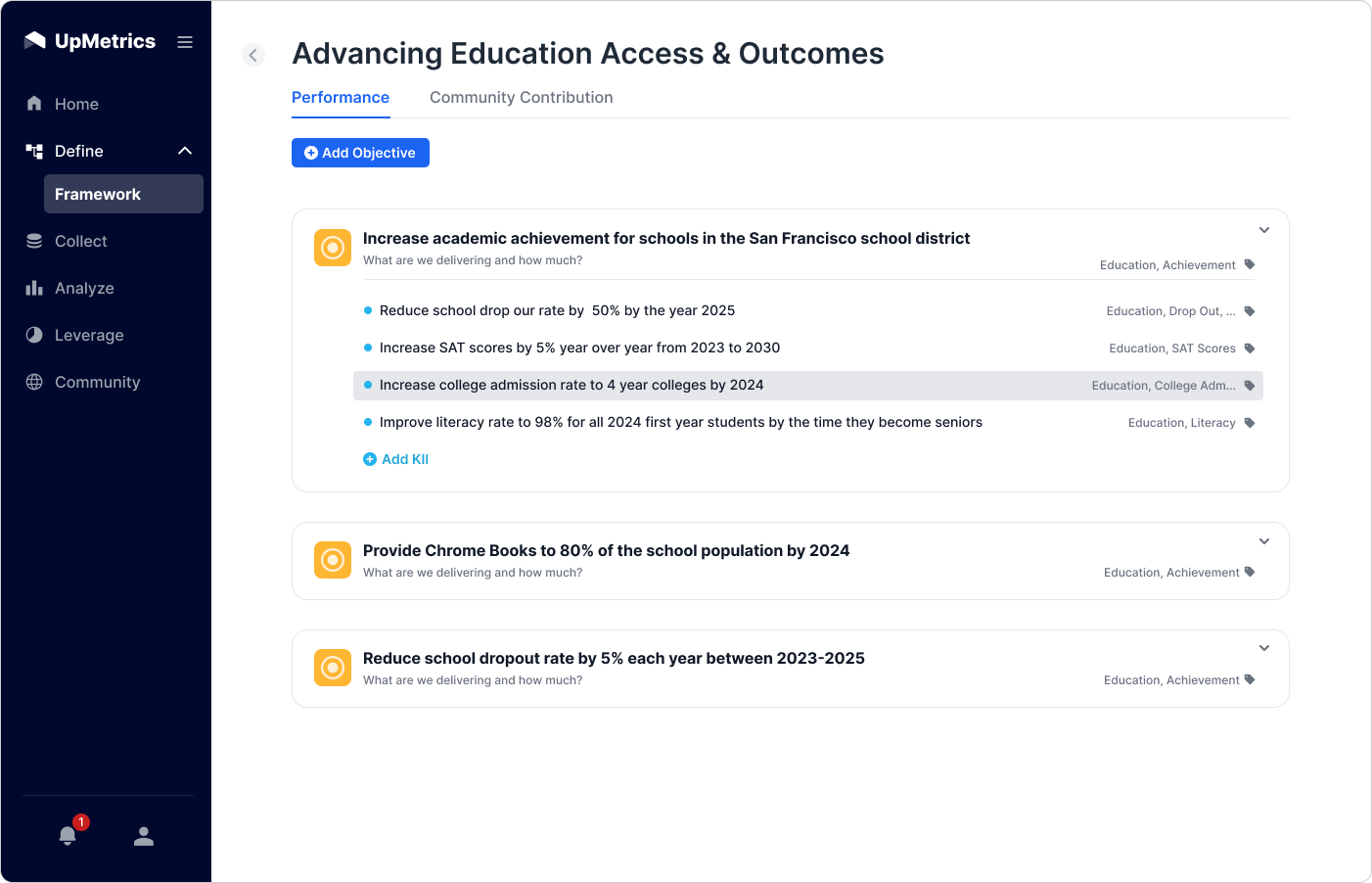Click the notification bell icon
This screenshot has width=1372, height=883.
(x=68, y=836)
